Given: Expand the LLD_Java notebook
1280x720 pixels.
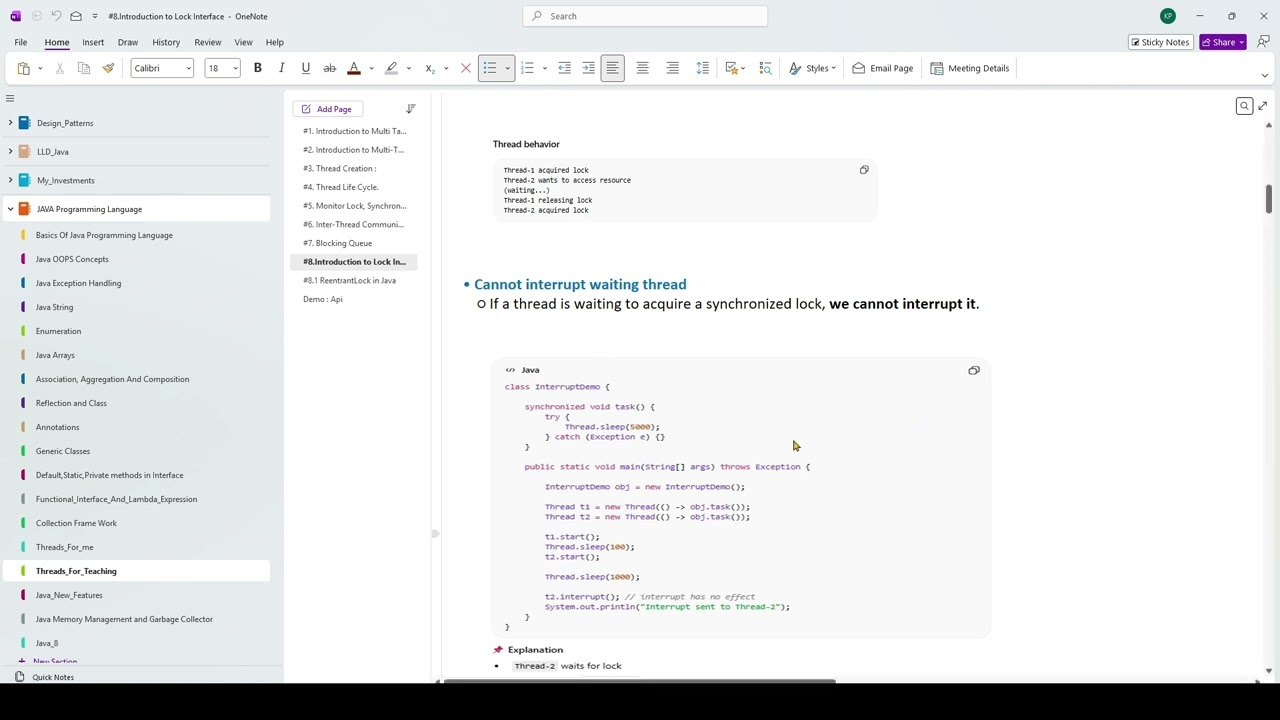Looking at the screenshot, I should (x=10, y=152).
